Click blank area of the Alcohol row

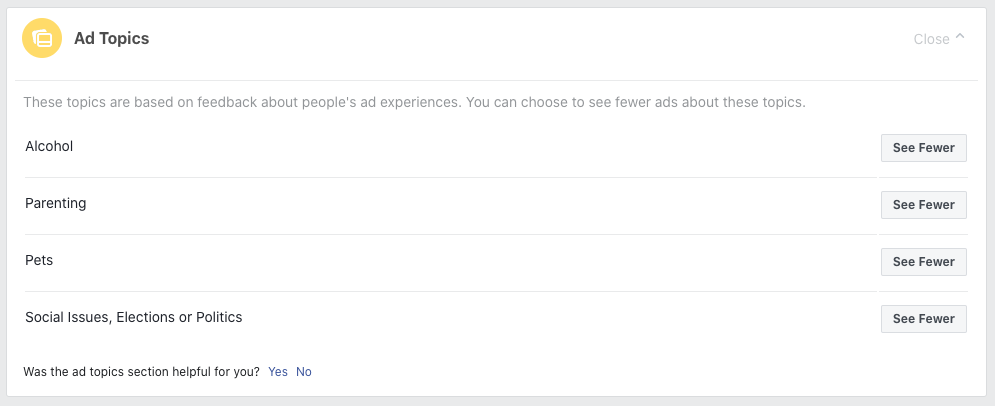[476, 148]
